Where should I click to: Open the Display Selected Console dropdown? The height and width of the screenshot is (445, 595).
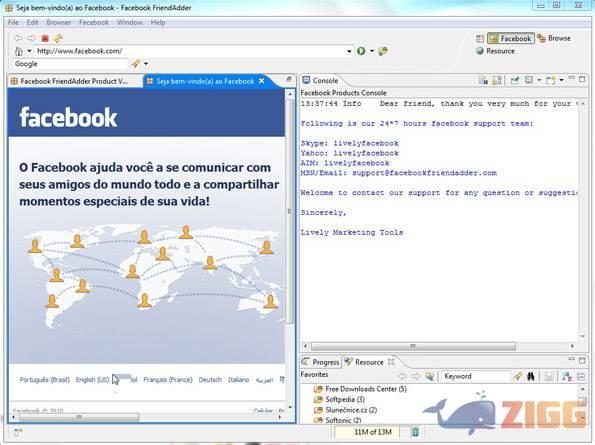tap(539, 80)
